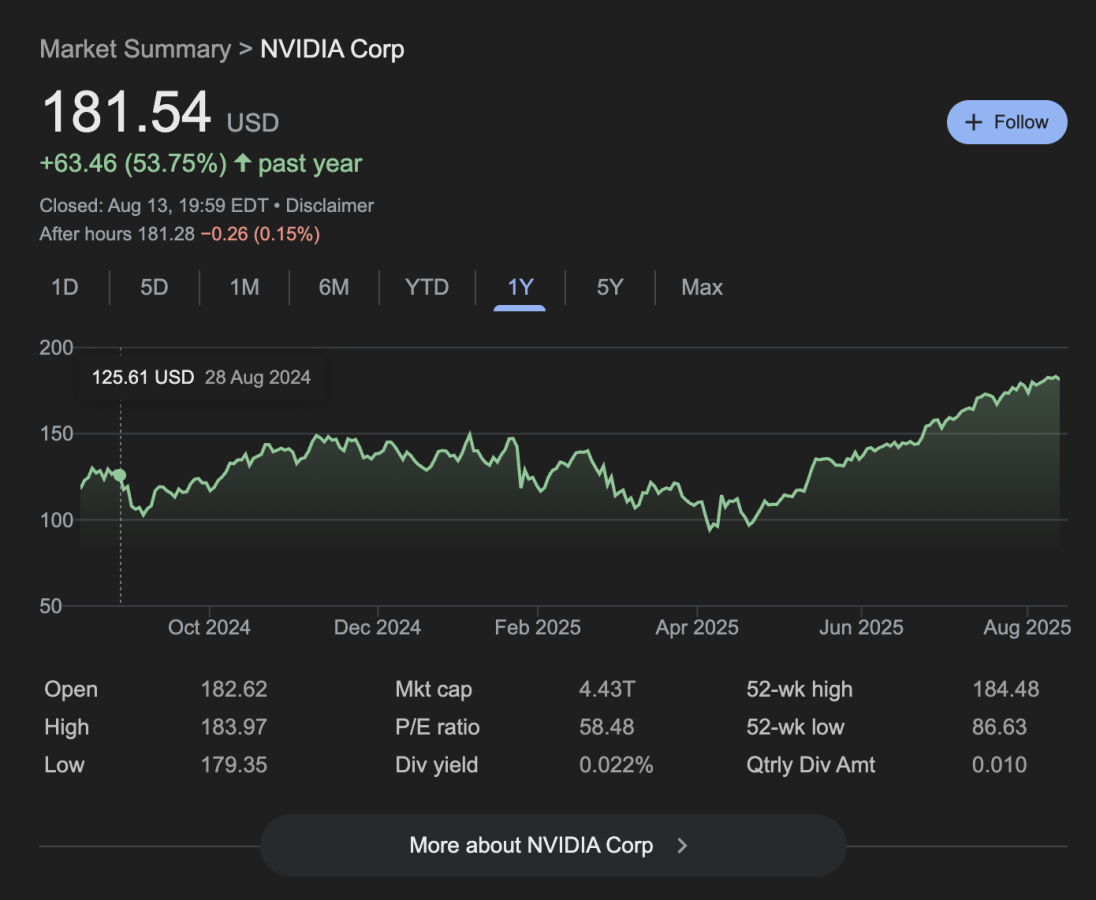The image size is (1096, 900).
Task: Click the More about NVIDIA Corp label
Action: coord(531,845)
